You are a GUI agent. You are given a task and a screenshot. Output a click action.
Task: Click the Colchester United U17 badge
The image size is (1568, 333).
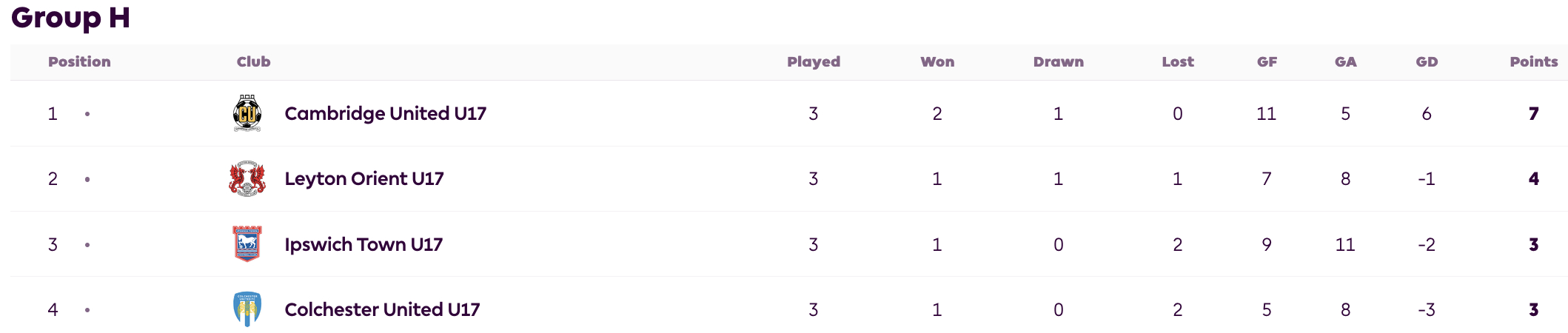click(247, 309)
